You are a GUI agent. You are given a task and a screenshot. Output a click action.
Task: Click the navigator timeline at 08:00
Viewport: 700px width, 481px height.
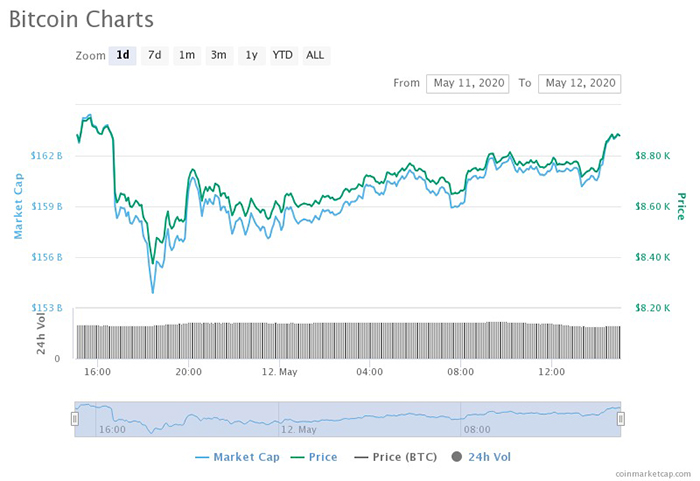[x=476, y=429]
